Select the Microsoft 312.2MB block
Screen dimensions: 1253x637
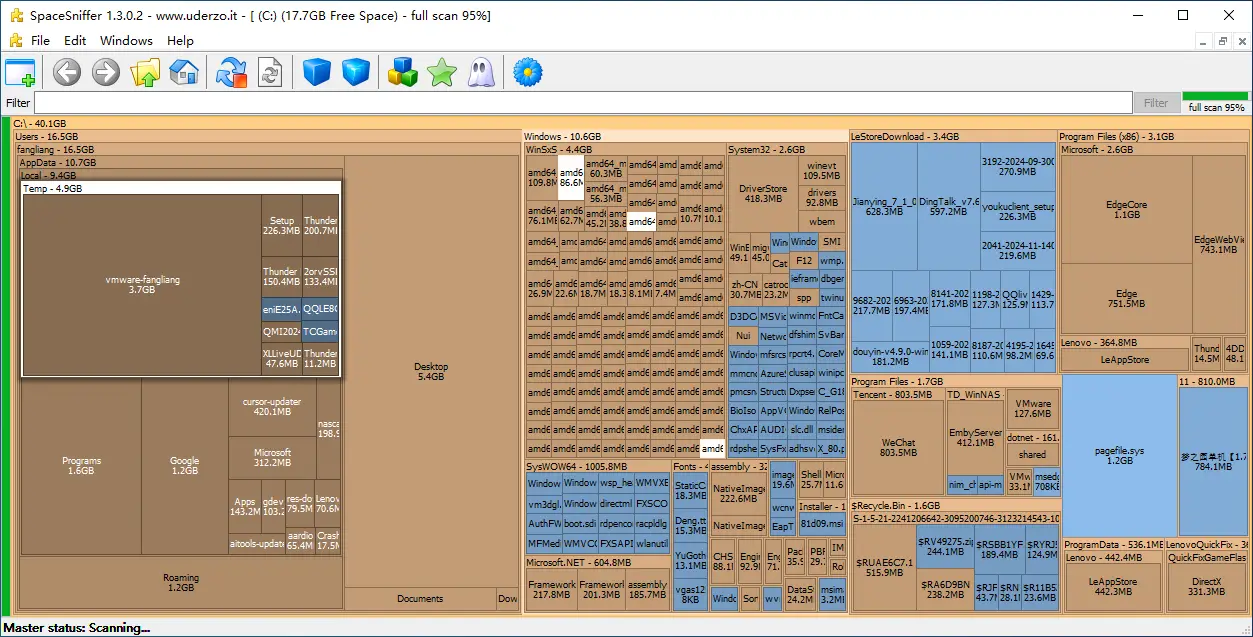(x=272, y=458)
